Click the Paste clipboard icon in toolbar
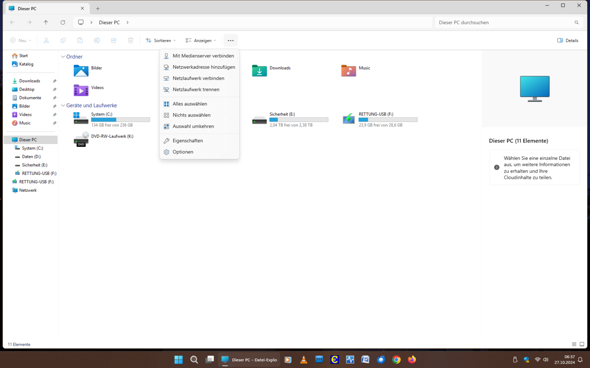590x368 pixels. click(80, 40)
